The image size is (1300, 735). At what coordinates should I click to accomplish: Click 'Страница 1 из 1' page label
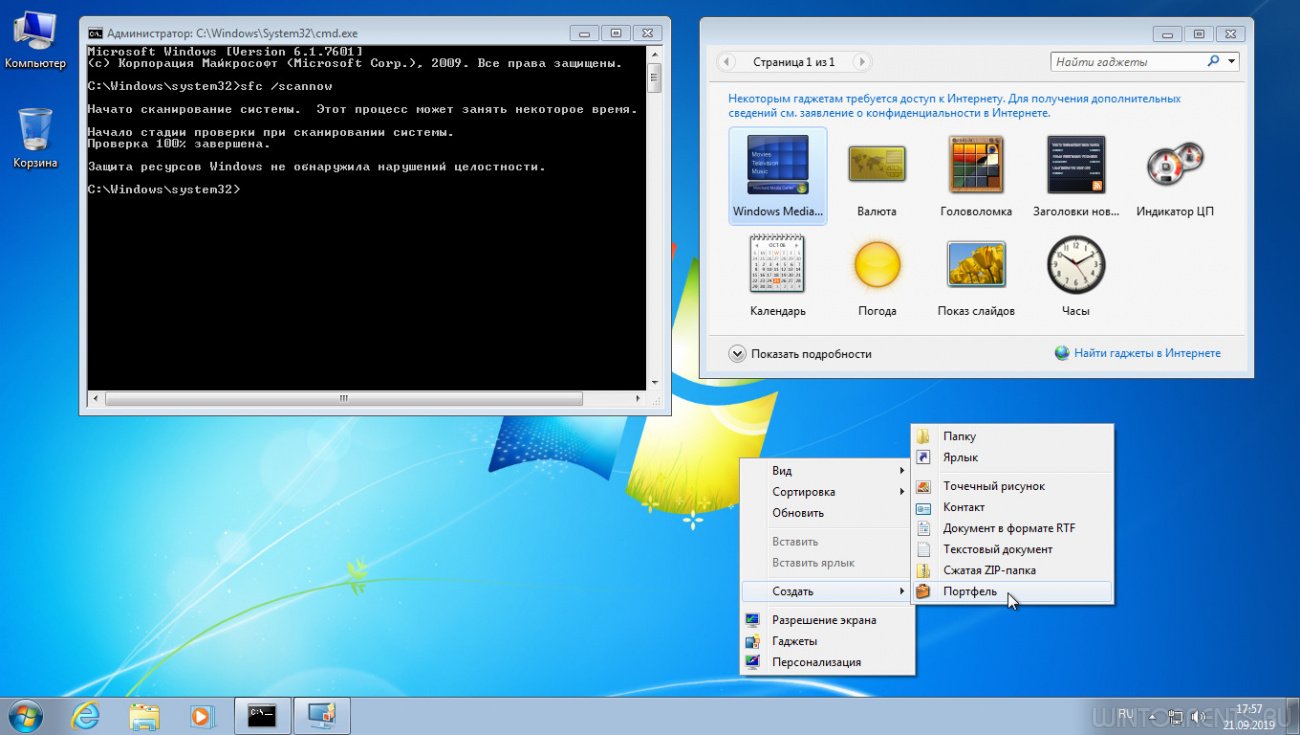click(794, 62)
